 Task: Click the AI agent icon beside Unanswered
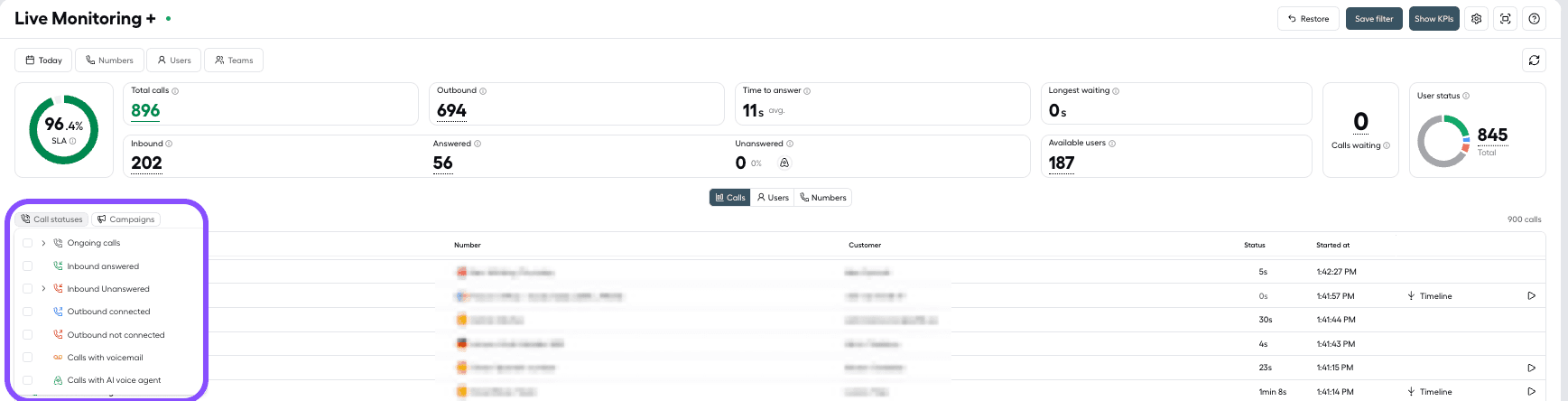[784, 163]
